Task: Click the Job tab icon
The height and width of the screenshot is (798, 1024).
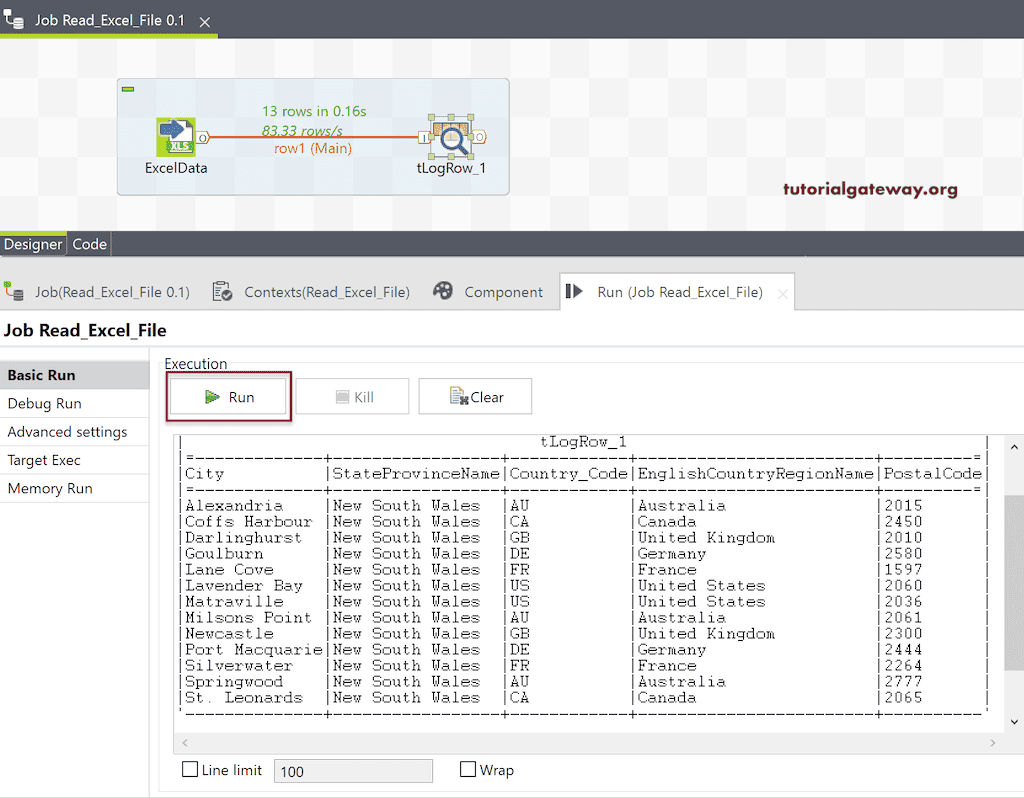Action: [x=17, y=291]
